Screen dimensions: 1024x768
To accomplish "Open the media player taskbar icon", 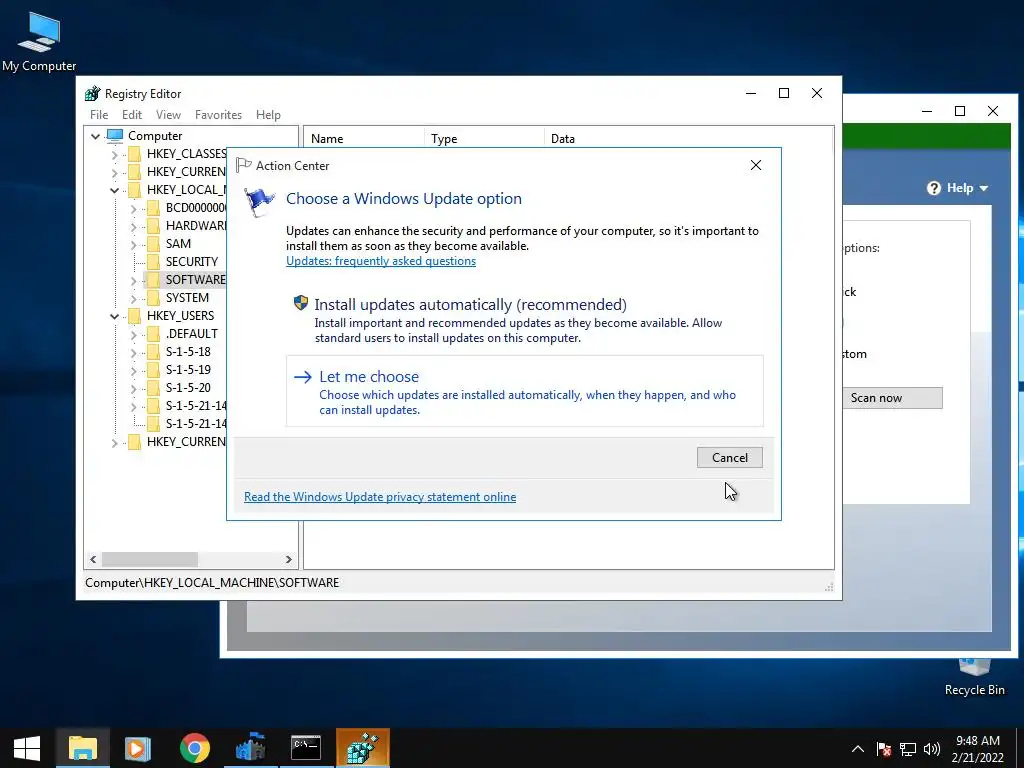I will click(138, 748).
